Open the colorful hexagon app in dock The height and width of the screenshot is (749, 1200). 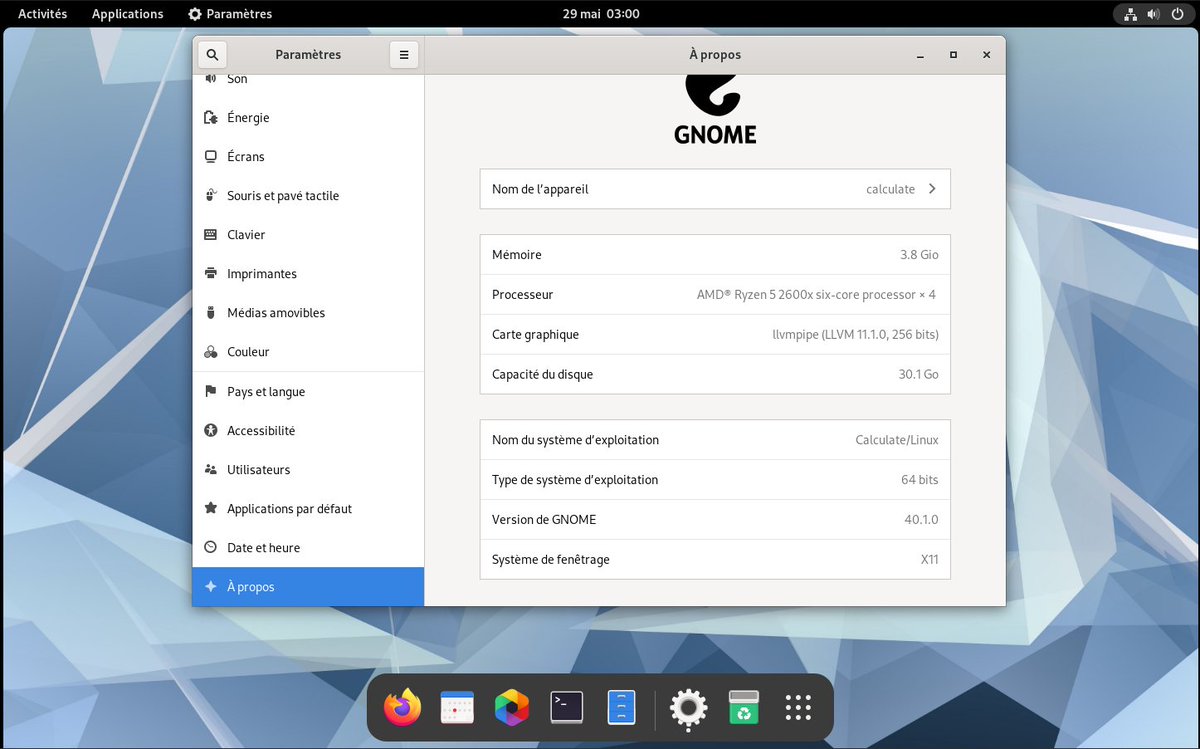(512, 708)
